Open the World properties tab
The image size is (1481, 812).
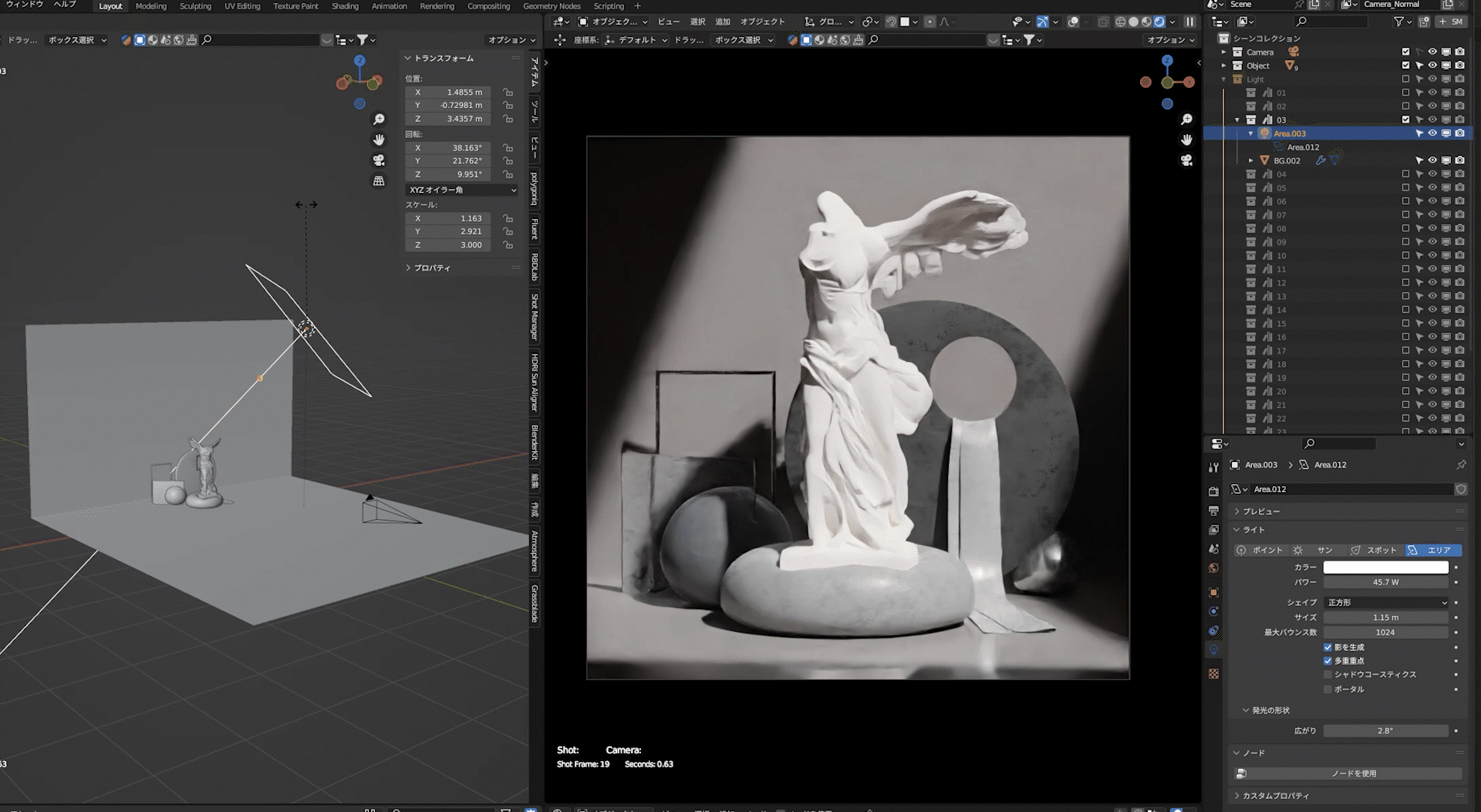[x=1213, y=568]
